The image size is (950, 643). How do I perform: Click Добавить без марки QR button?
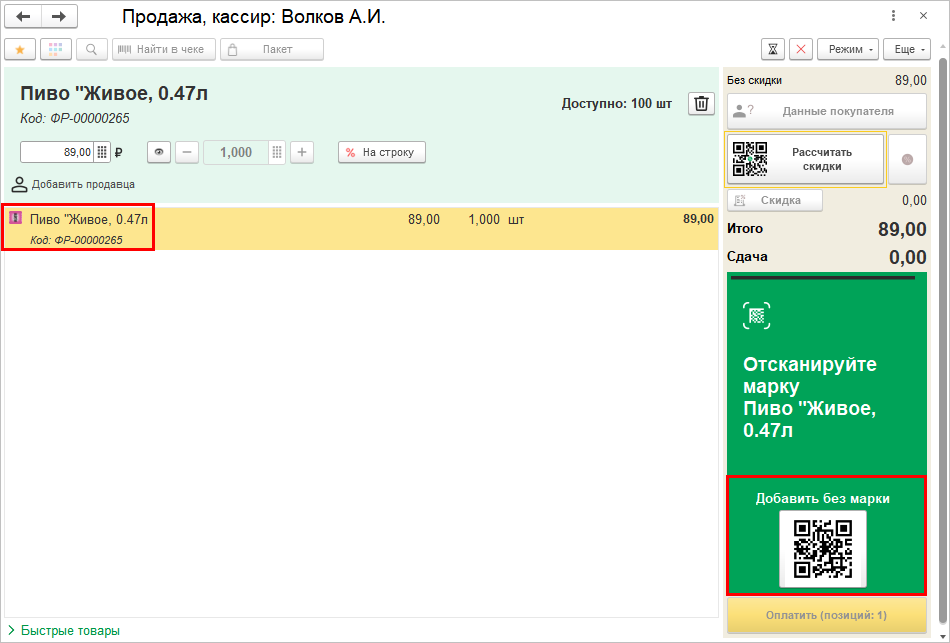pos(823,549)
